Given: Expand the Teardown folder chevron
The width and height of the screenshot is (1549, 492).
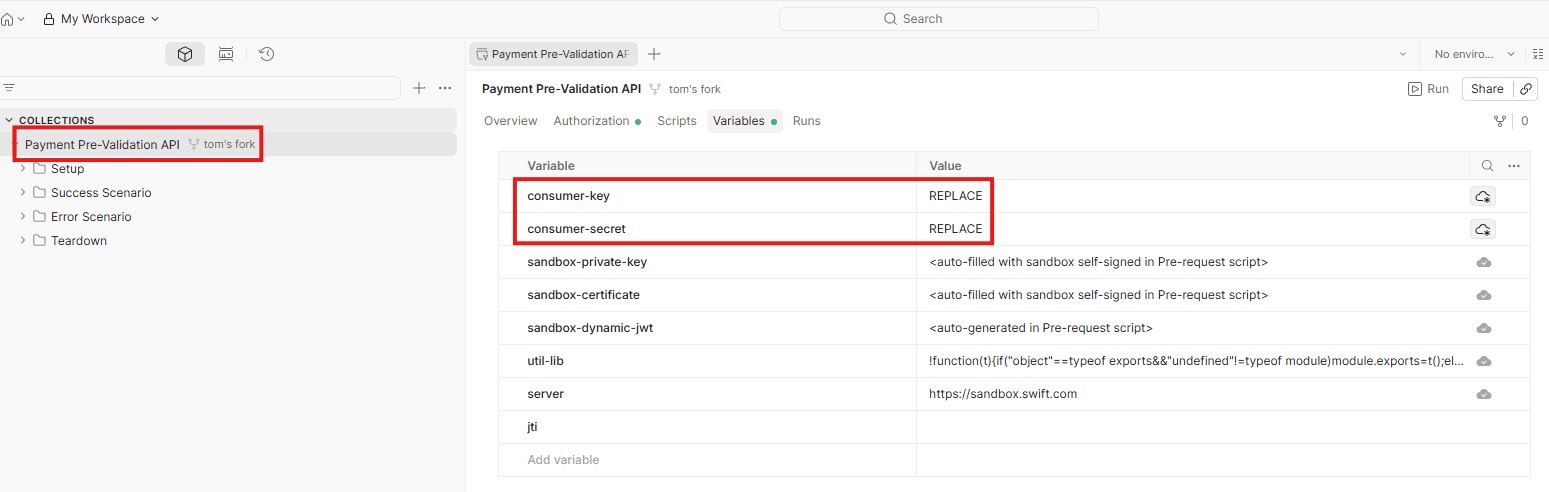Looking at the screenshot, I should pos(23,240).
